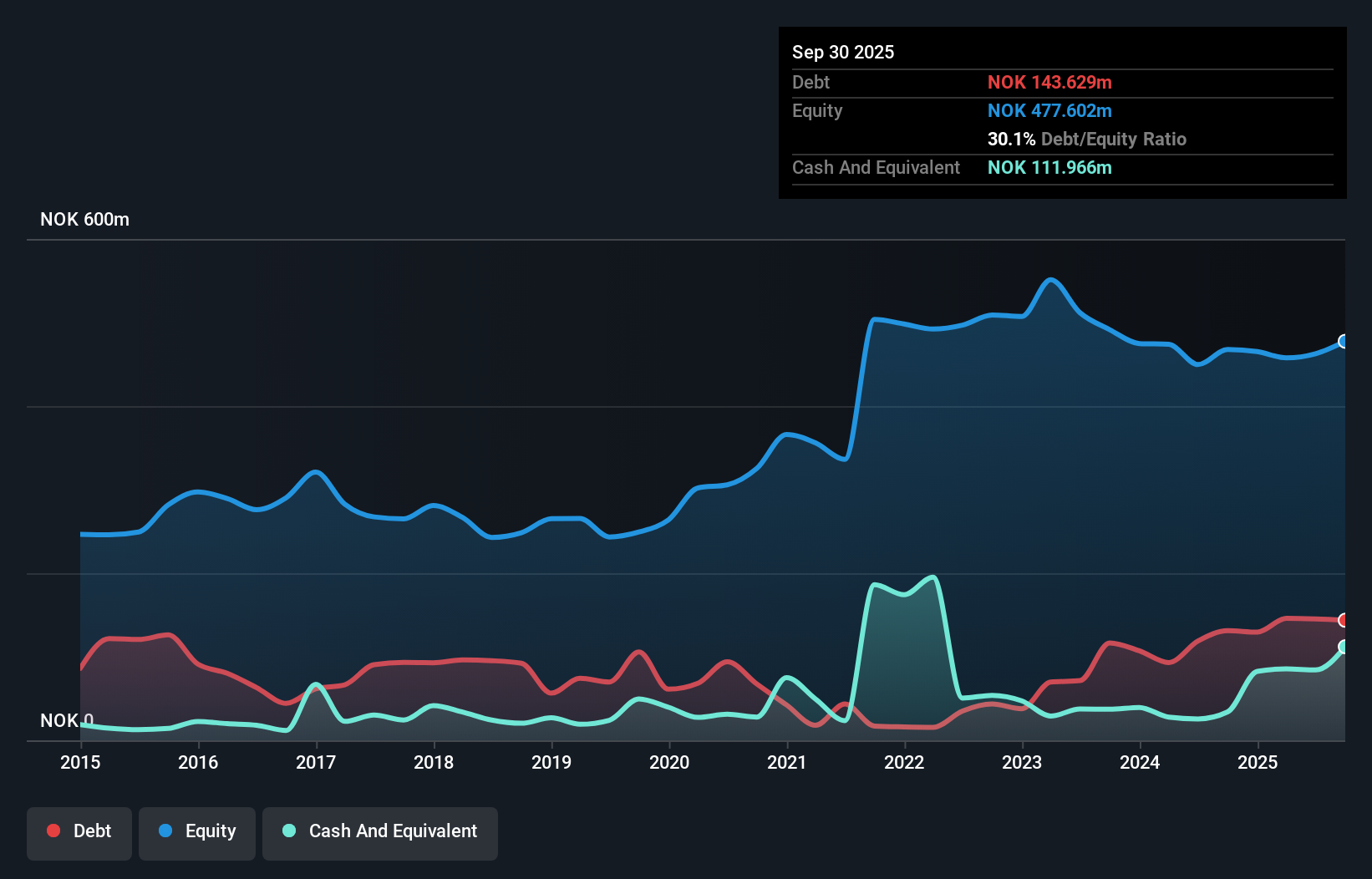
Task: Expand the Sep 30 2025 tooltip header
Action: 843,52
